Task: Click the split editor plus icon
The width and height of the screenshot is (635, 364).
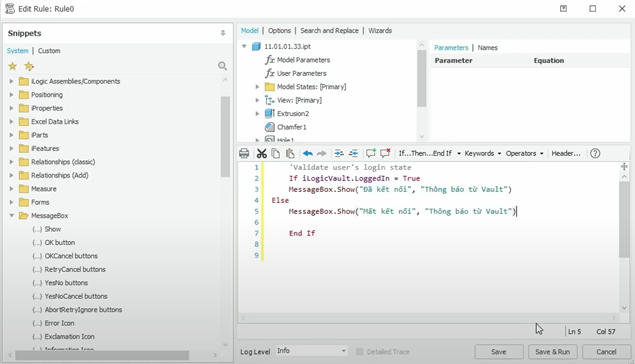Action: 624,166
